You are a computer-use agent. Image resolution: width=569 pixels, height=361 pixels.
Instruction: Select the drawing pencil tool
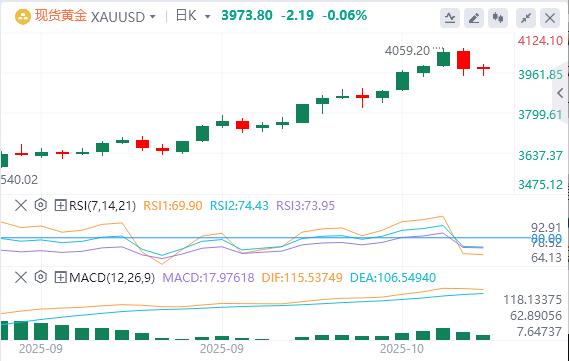(x=474, y=18)
